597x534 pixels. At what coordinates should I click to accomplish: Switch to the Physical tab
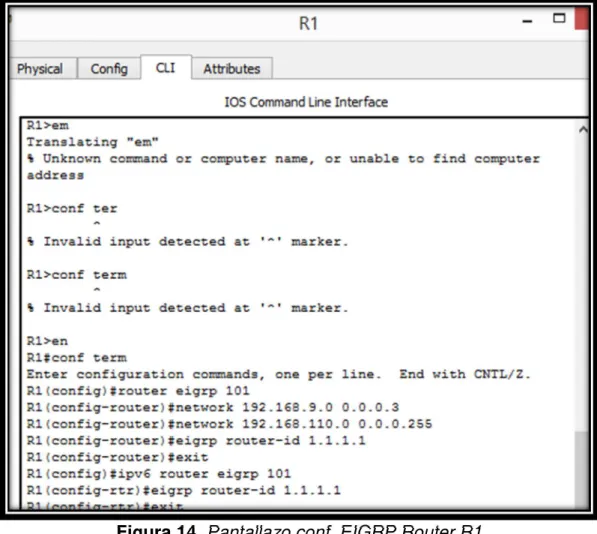tap(40, 69)
